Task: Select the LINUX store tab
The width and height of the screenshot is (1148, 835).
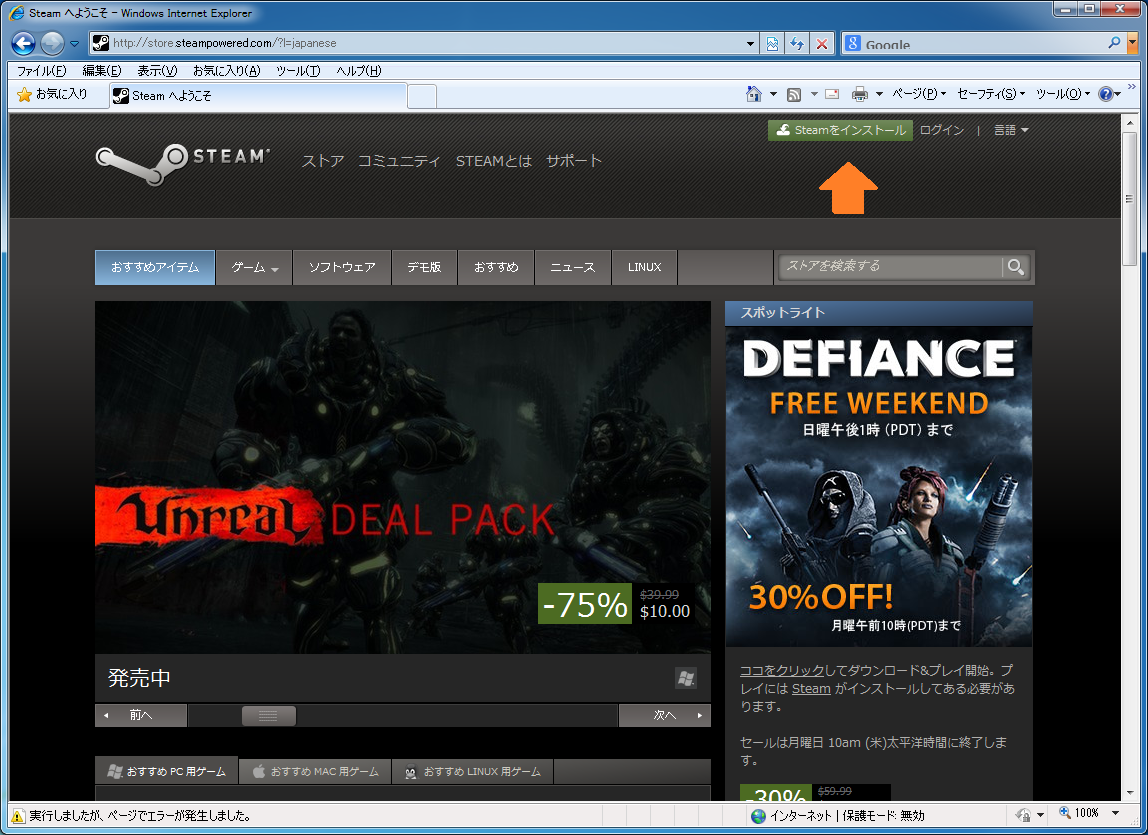Action: (644, 267)
